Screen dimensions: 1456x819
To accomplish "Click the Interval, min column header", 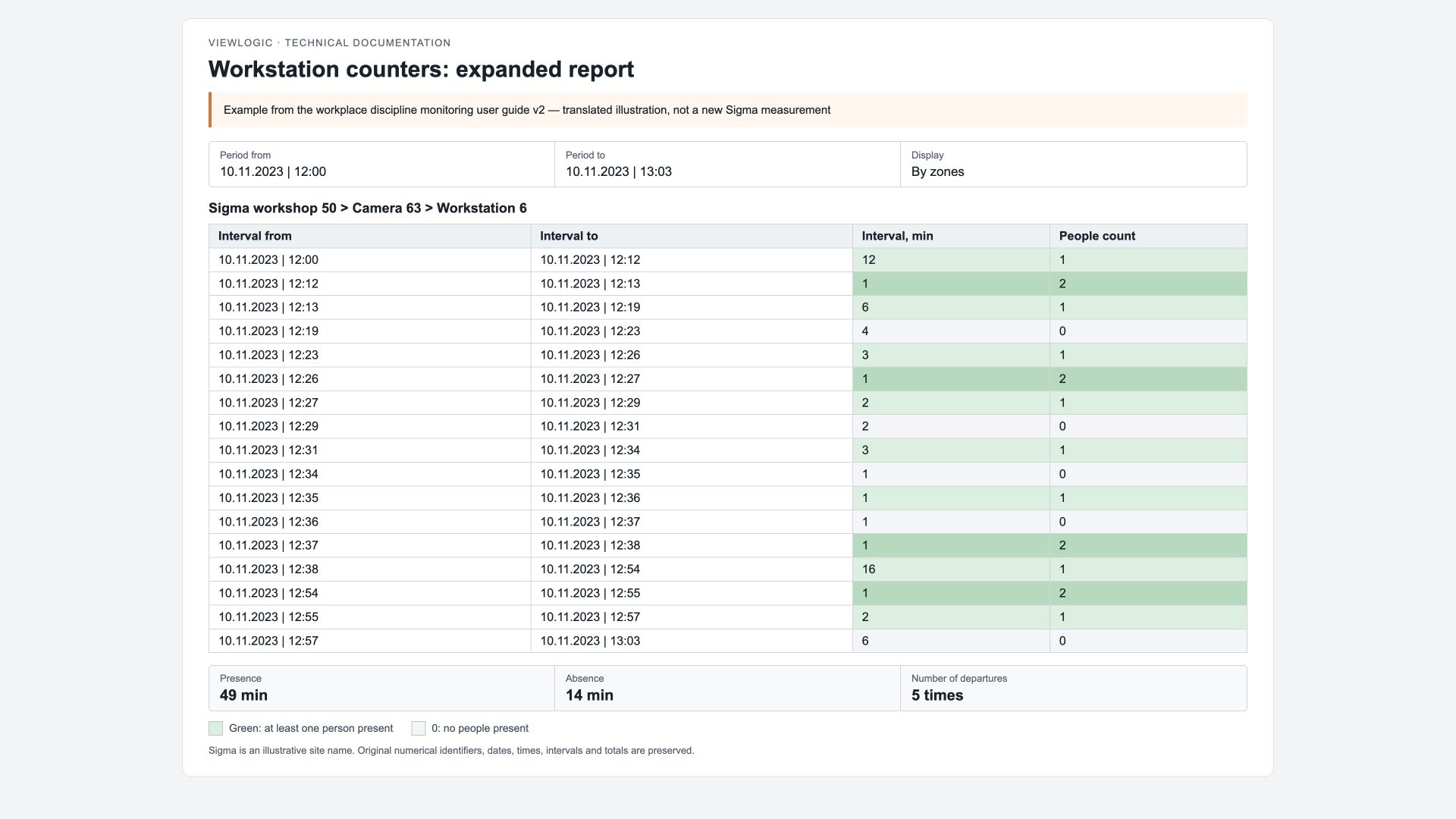I will pyautogui.click(x=951, y=236).
